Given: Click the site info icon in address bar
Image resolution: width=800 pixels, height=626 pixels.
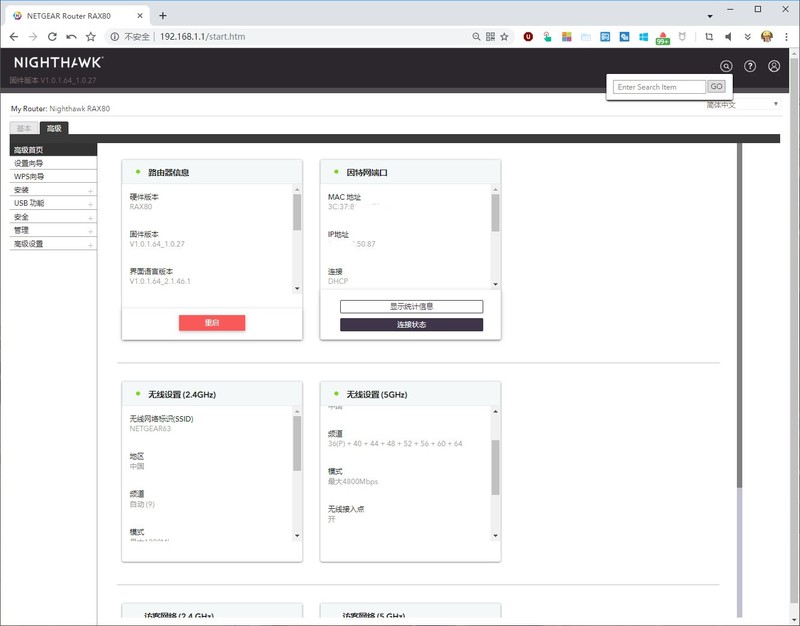Looking at the screenshot, I should pos(115,37).
